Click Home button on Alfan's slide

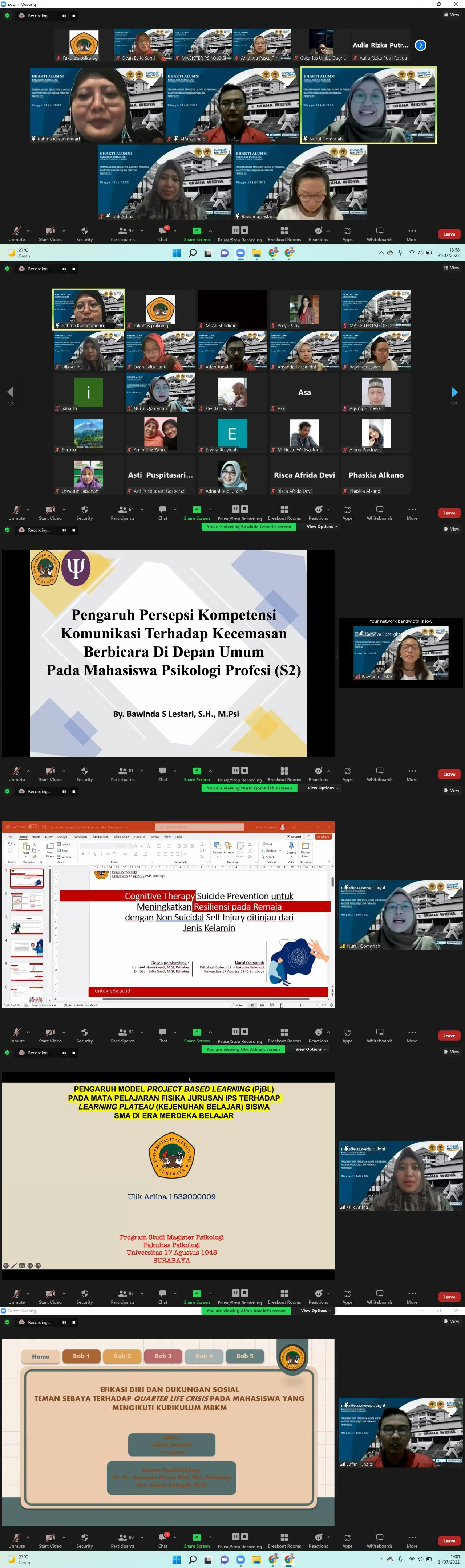point(41,1356)
